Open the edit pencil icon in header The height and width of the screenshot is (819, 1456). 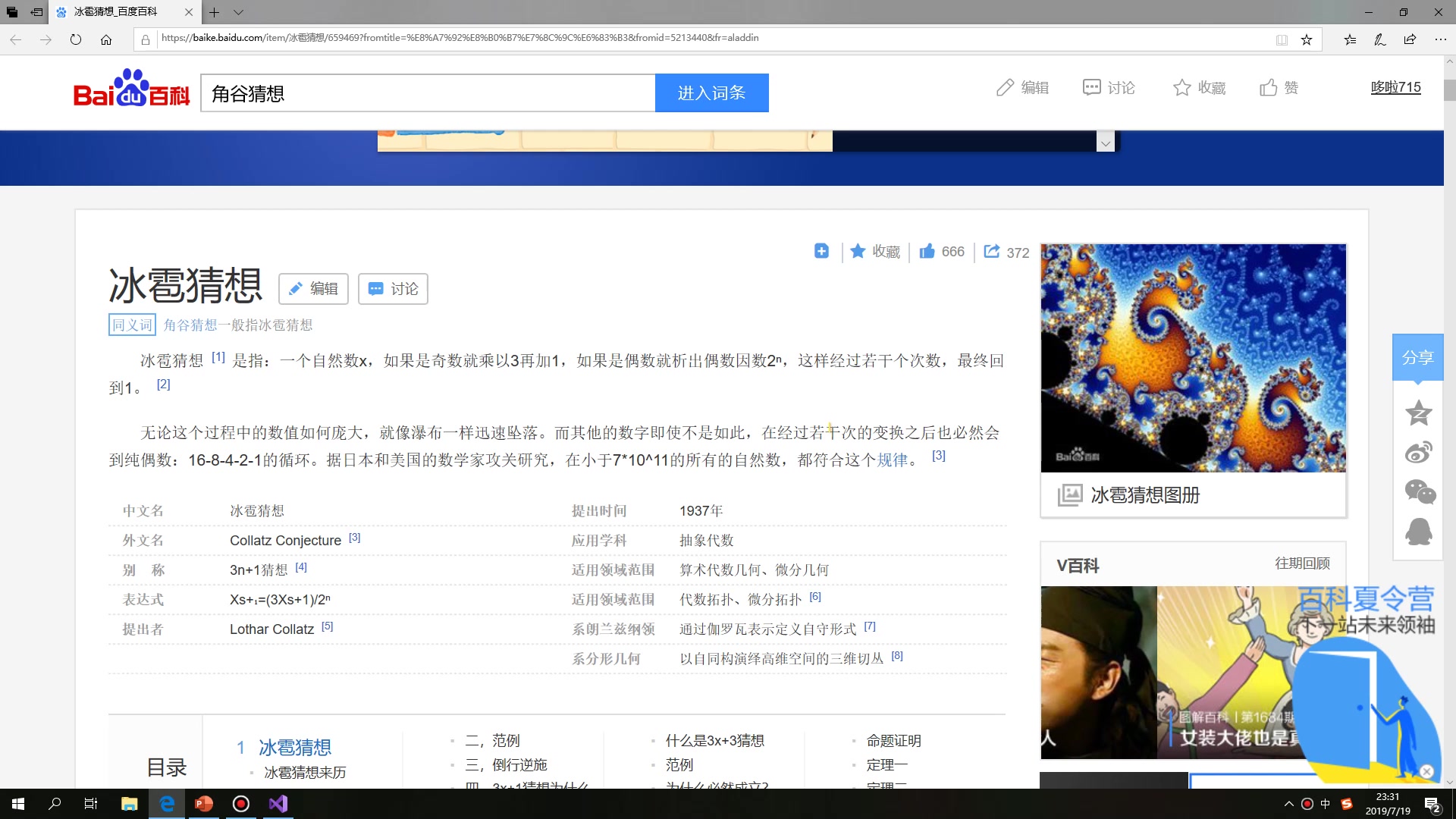pyautogui.click(x=1005, y=88)
